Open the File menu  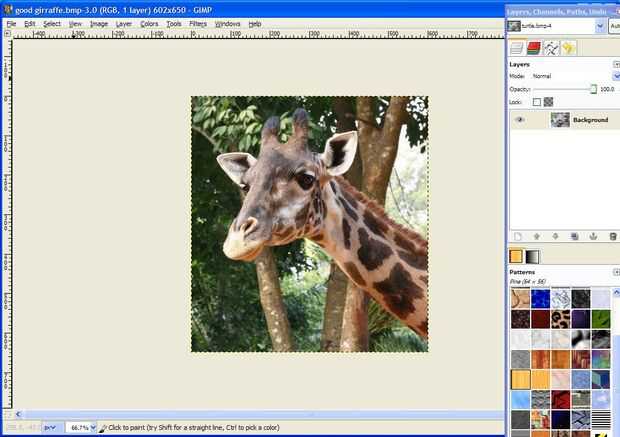point(11,24)
